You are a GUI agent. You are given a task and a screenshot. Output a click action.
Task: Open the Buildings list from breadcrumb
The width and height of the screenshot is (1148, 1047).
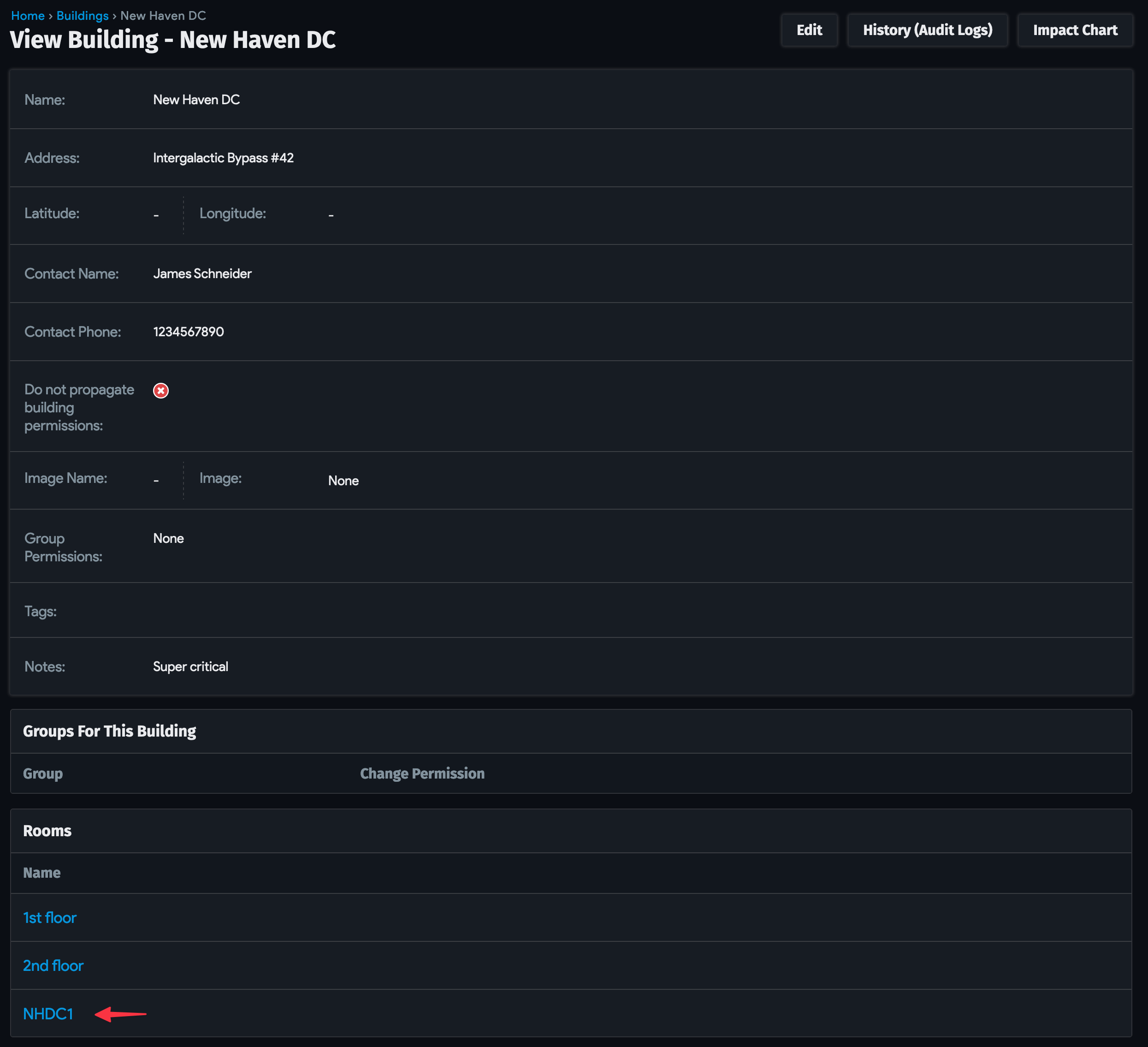(82, 15)
